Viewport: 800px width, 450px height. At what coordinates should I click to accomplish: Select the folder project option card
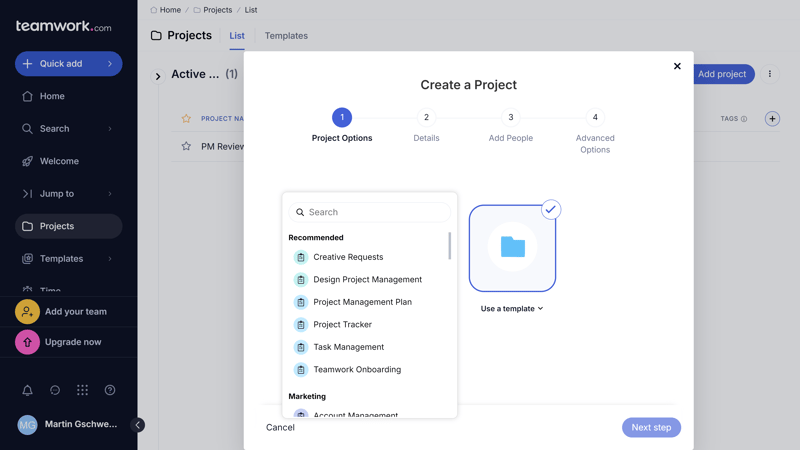point(512,248)
